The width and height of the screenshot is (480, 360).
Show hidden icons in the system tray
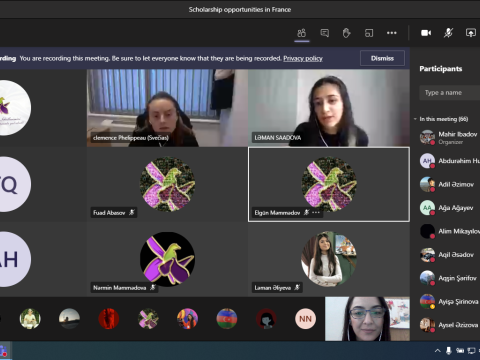(x=438, y=350)
